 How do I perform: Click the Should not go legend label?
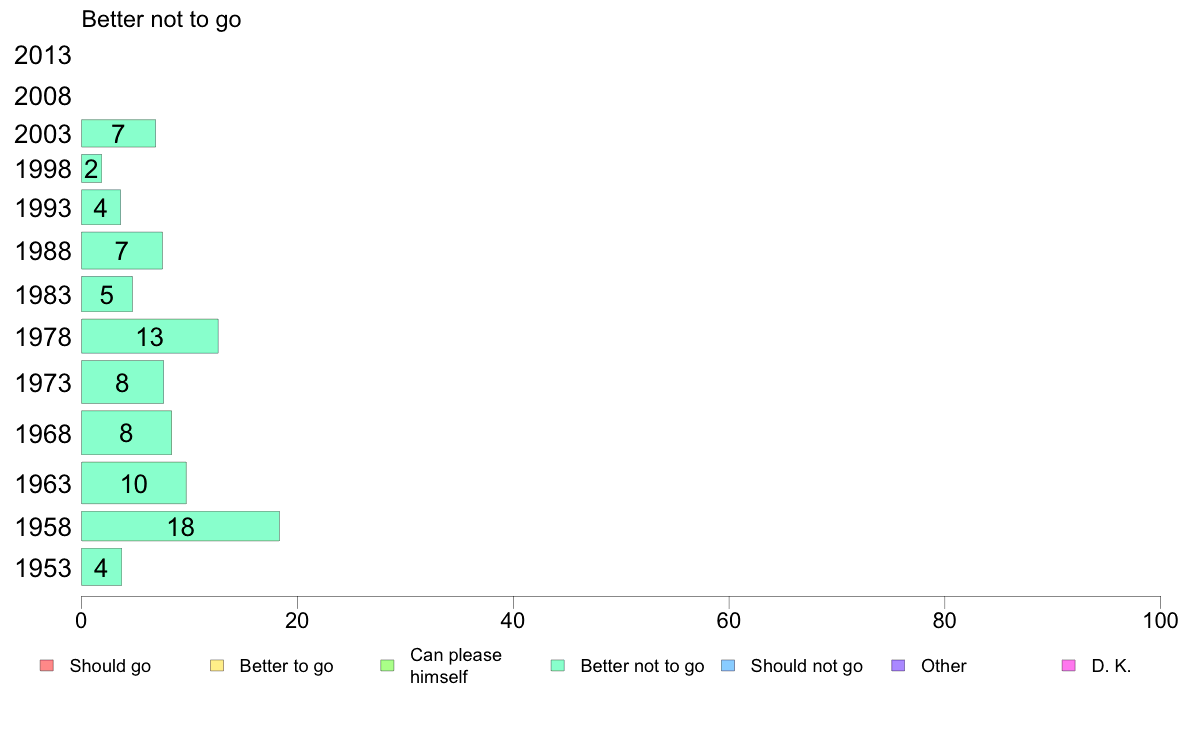point(807,666)
